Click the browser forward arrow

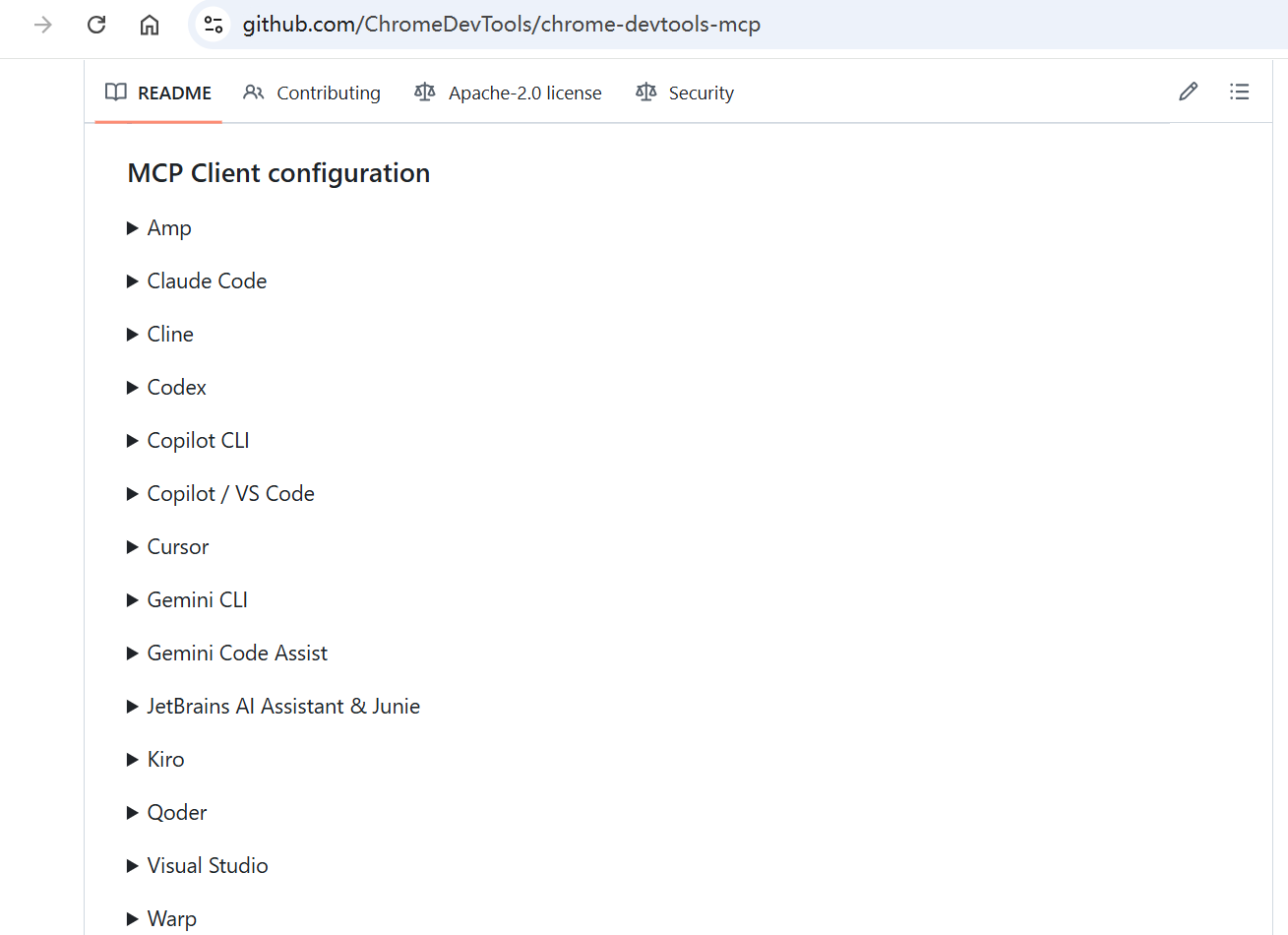tap(43, 25)
